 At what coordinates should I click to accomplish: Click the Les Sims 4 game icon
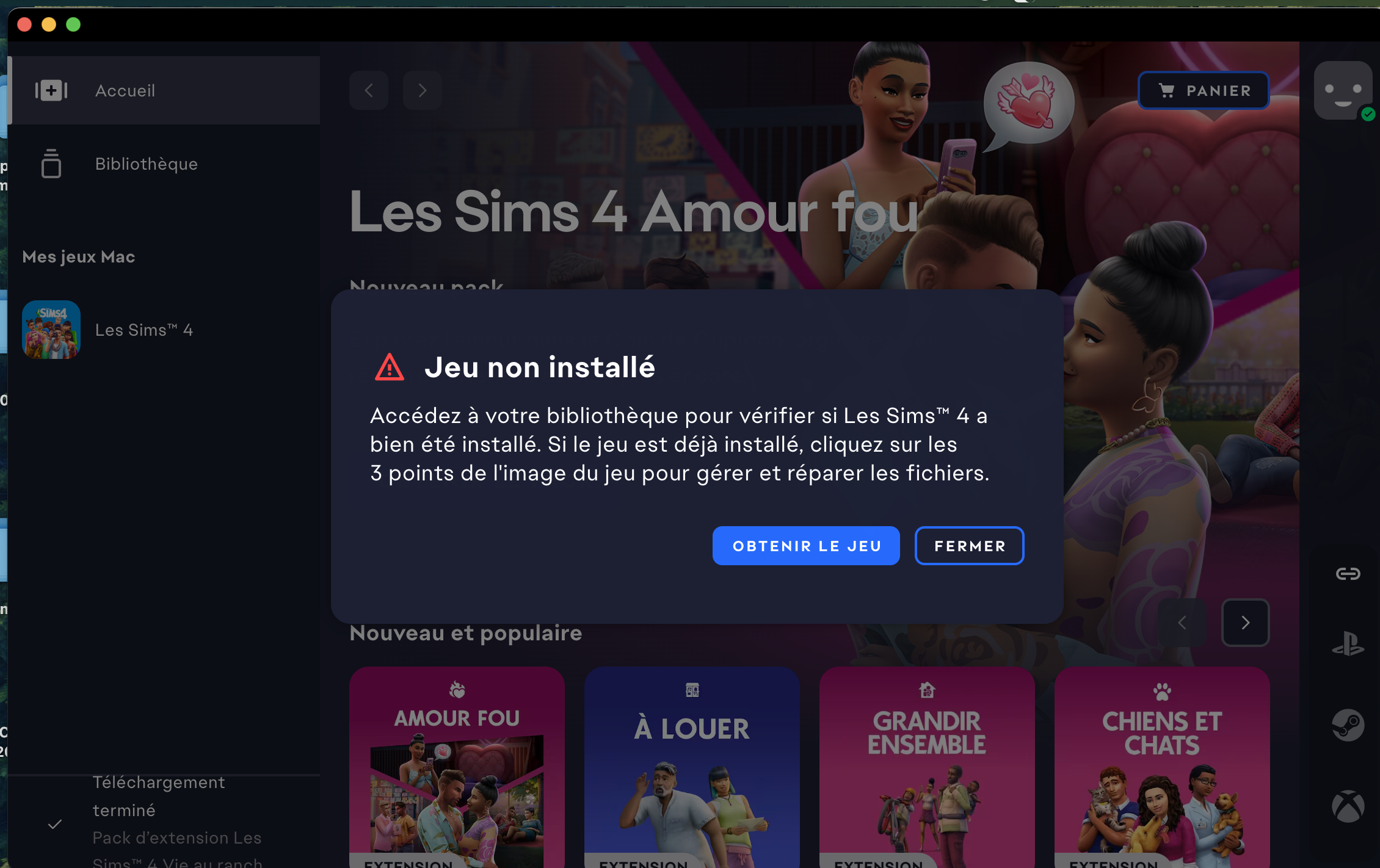[x=51, y=330]
